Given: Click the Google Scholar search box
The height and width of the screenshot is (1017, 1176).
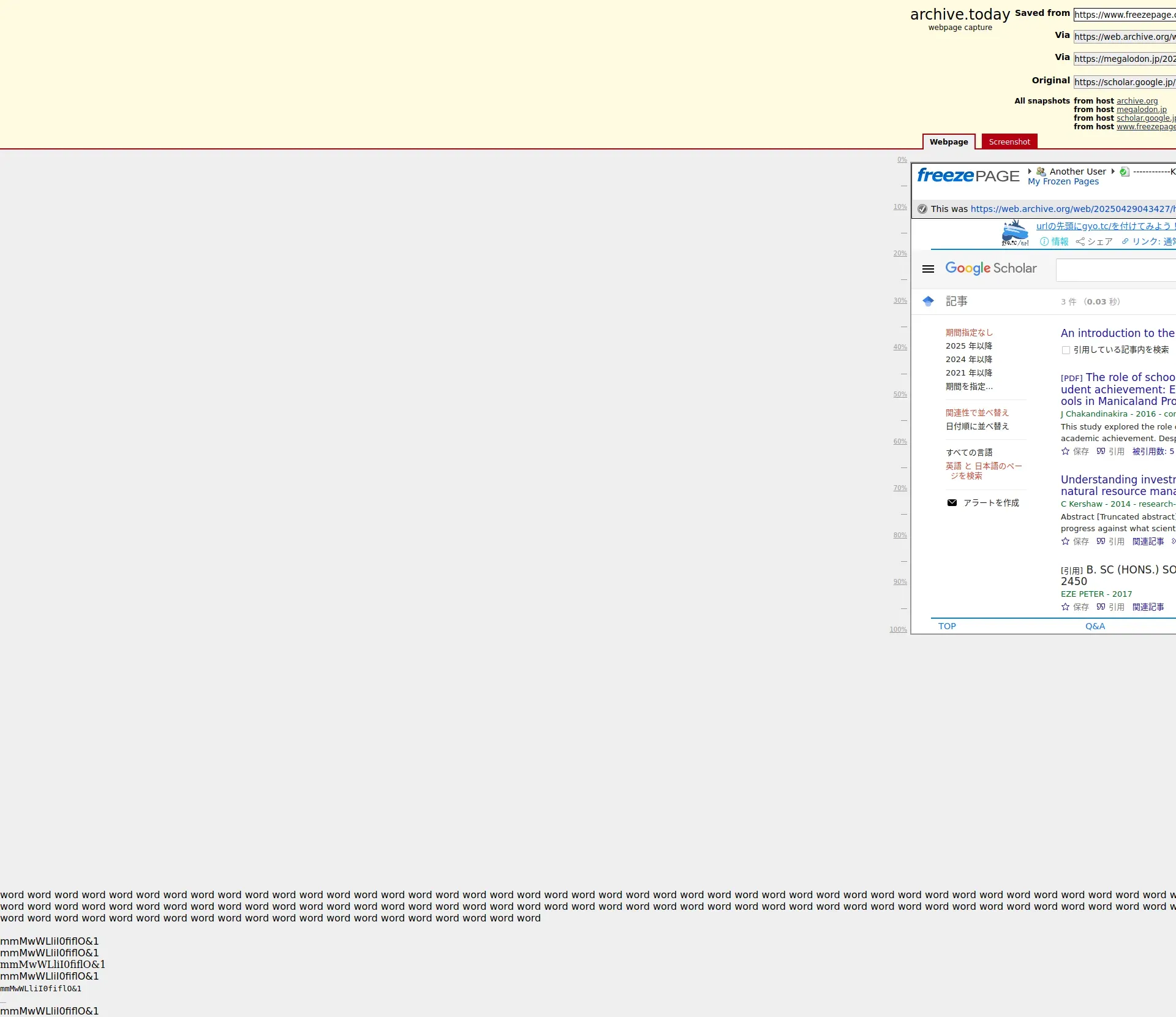Looking at the screenshot, I should (1115, 270).
